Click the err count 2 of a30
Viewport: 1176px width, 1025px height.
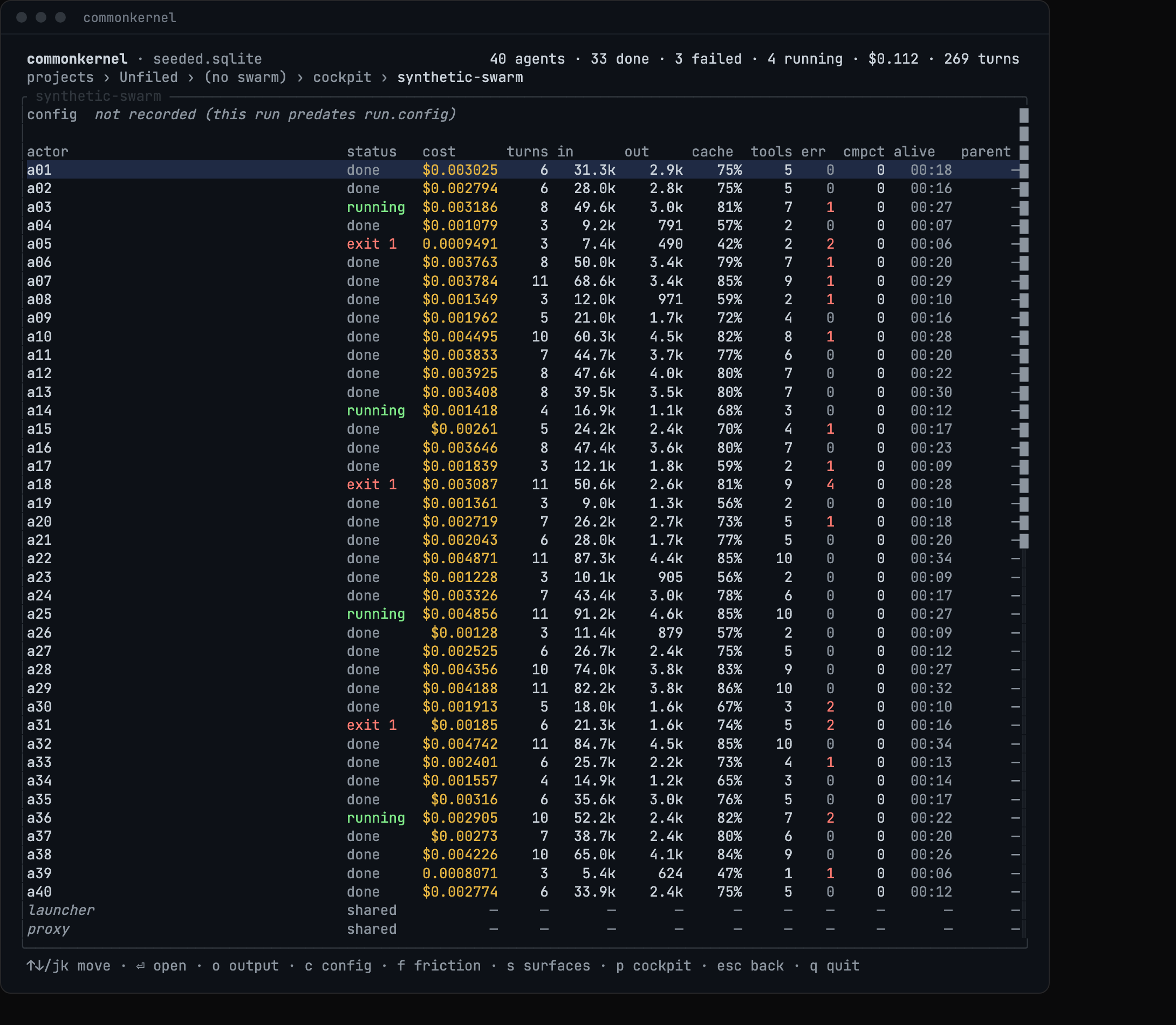[x=830, y=706]
